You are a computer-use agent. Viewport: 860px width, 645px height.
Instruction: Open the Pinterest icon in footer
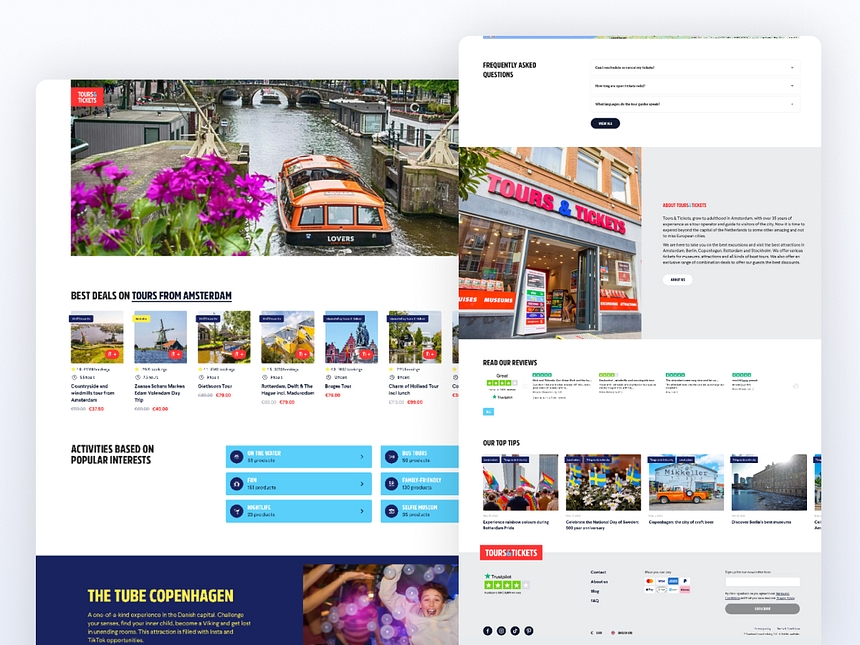[x=529, y=631]
